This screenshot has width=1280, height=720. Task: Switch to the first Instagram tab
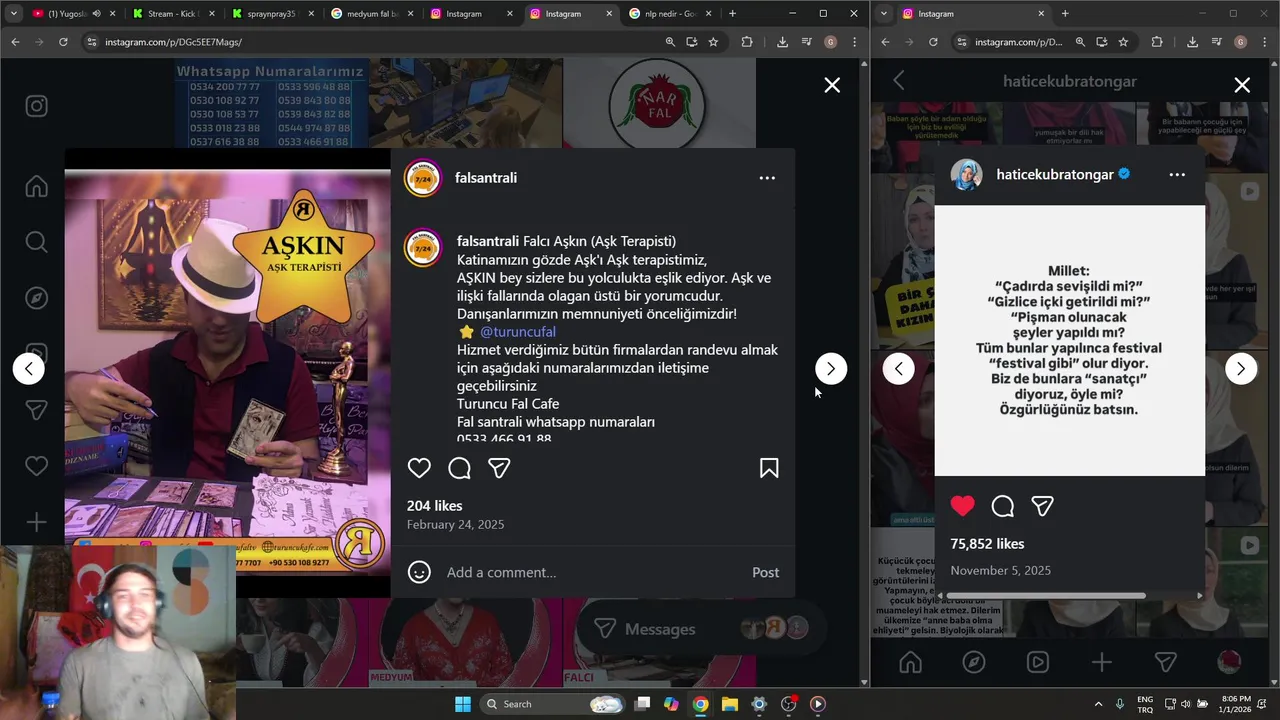[x=470, y=14]
